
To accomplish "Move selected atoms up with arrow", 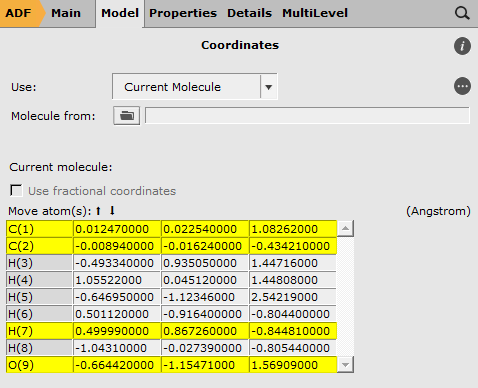I will point(98,211).
